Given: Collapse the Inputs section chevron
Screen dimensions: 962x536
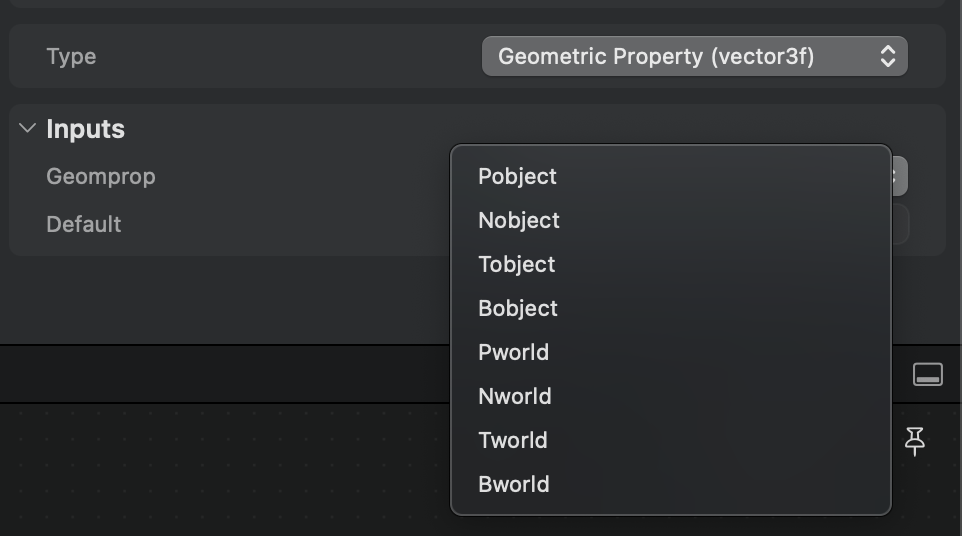Looking at the screenshot, I should 27,128.
